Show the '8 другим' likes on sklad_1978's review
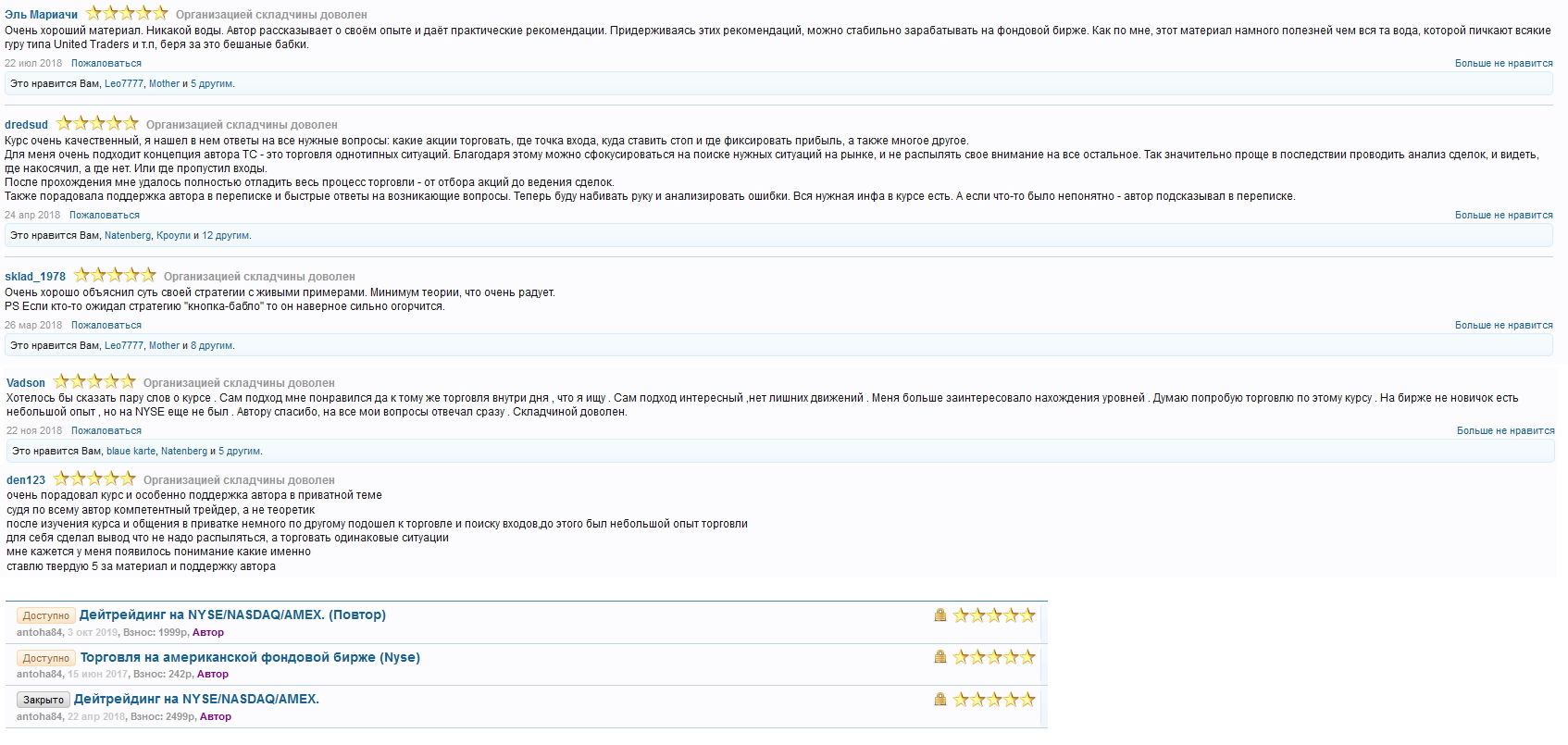The image size is (1568, 745). point(212,346)
